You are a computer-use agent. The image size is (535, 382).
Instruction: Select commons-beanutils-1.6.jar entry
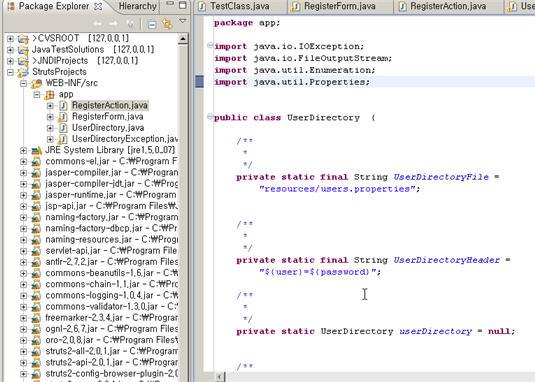click(112, 274)
